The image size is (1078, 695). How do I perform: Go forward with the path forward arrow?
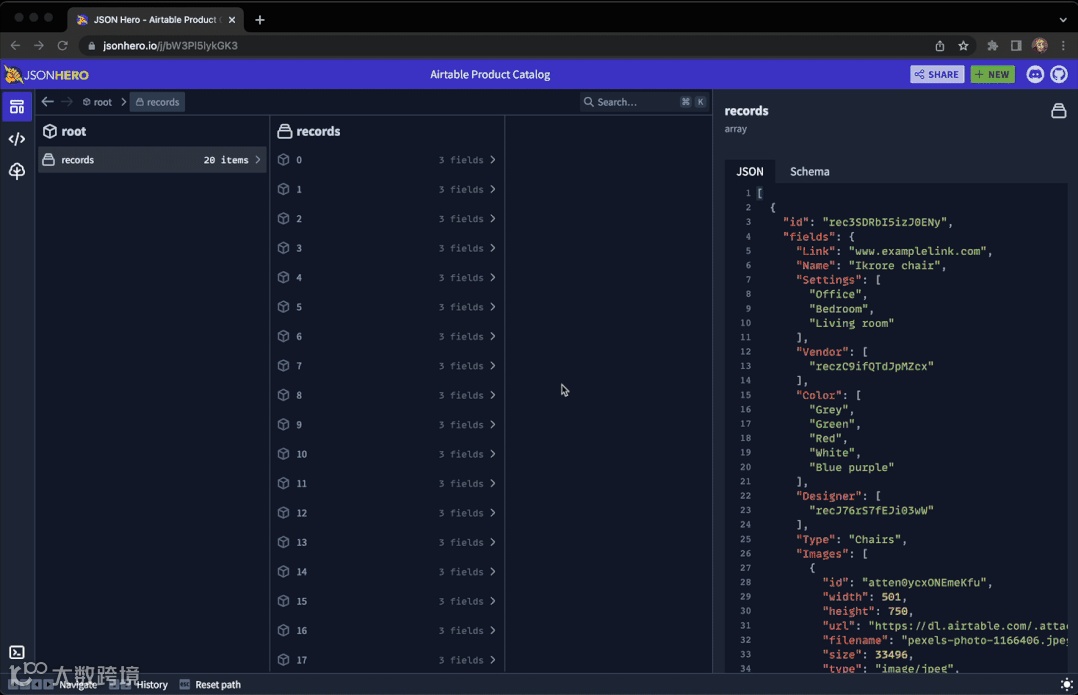[x=67, y=102]
